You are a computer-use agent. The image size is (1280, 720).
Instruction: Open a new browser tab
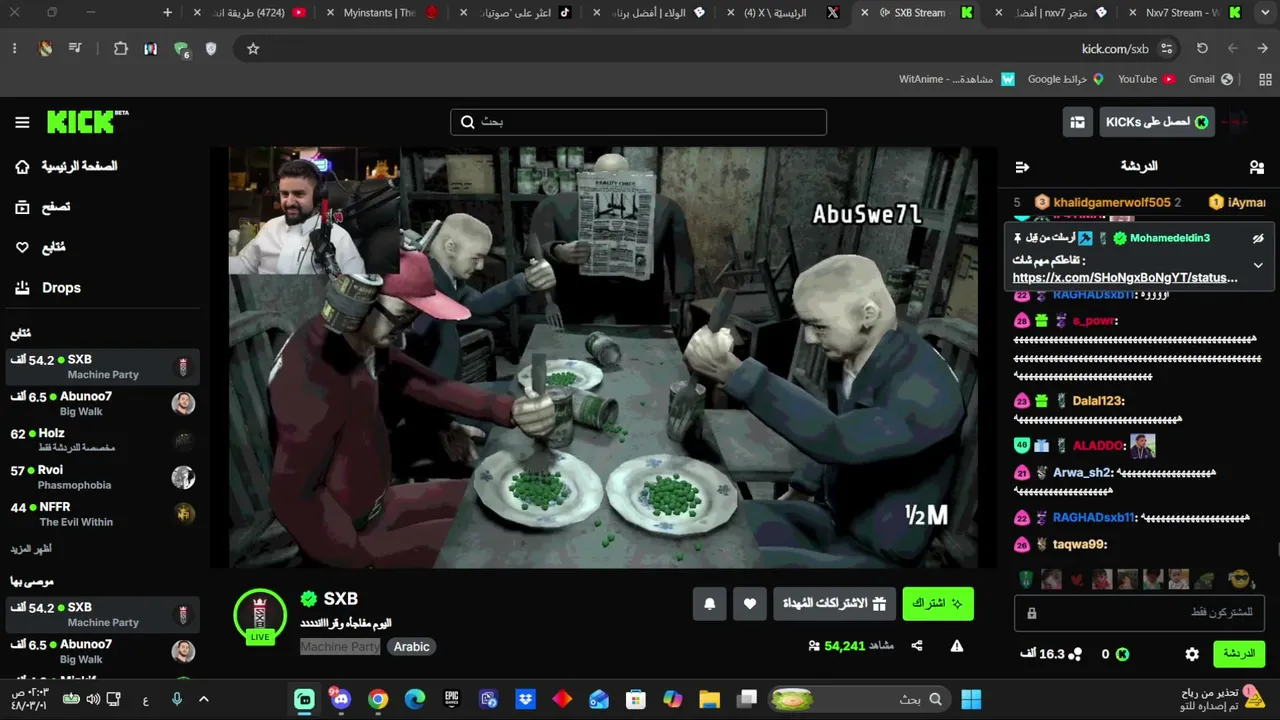click(167, 13)
